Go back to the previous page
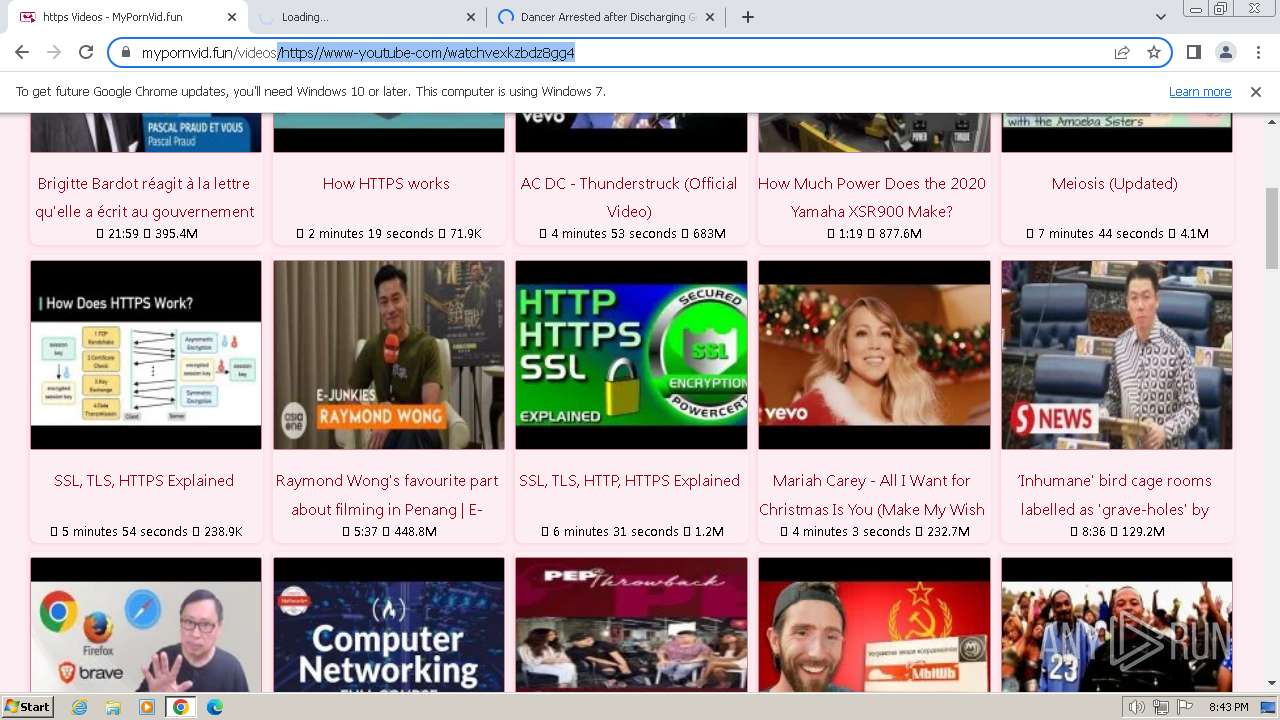This screenshot has height=720, width=1280. pyautogui.click(x=22, y=52)
